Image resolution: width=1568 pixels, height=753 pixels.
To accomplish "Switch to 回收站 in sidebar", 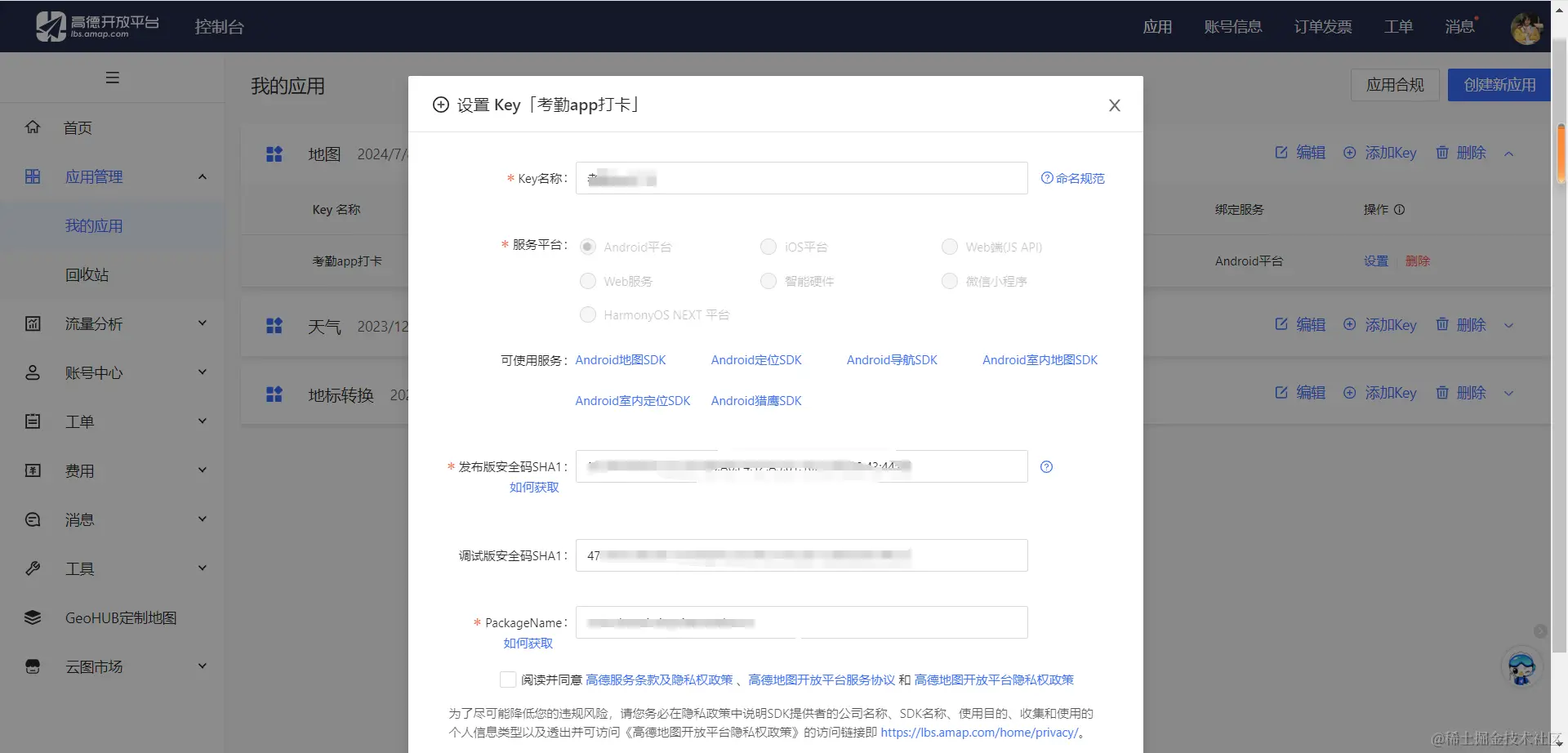I will tap(86, 274).
